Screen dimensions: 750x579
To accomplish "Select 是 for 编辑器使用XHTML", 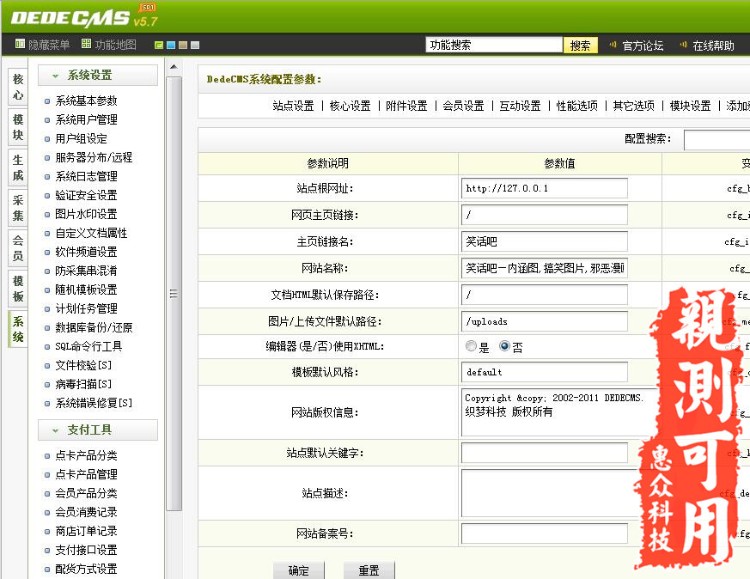I will pos(471,345).
